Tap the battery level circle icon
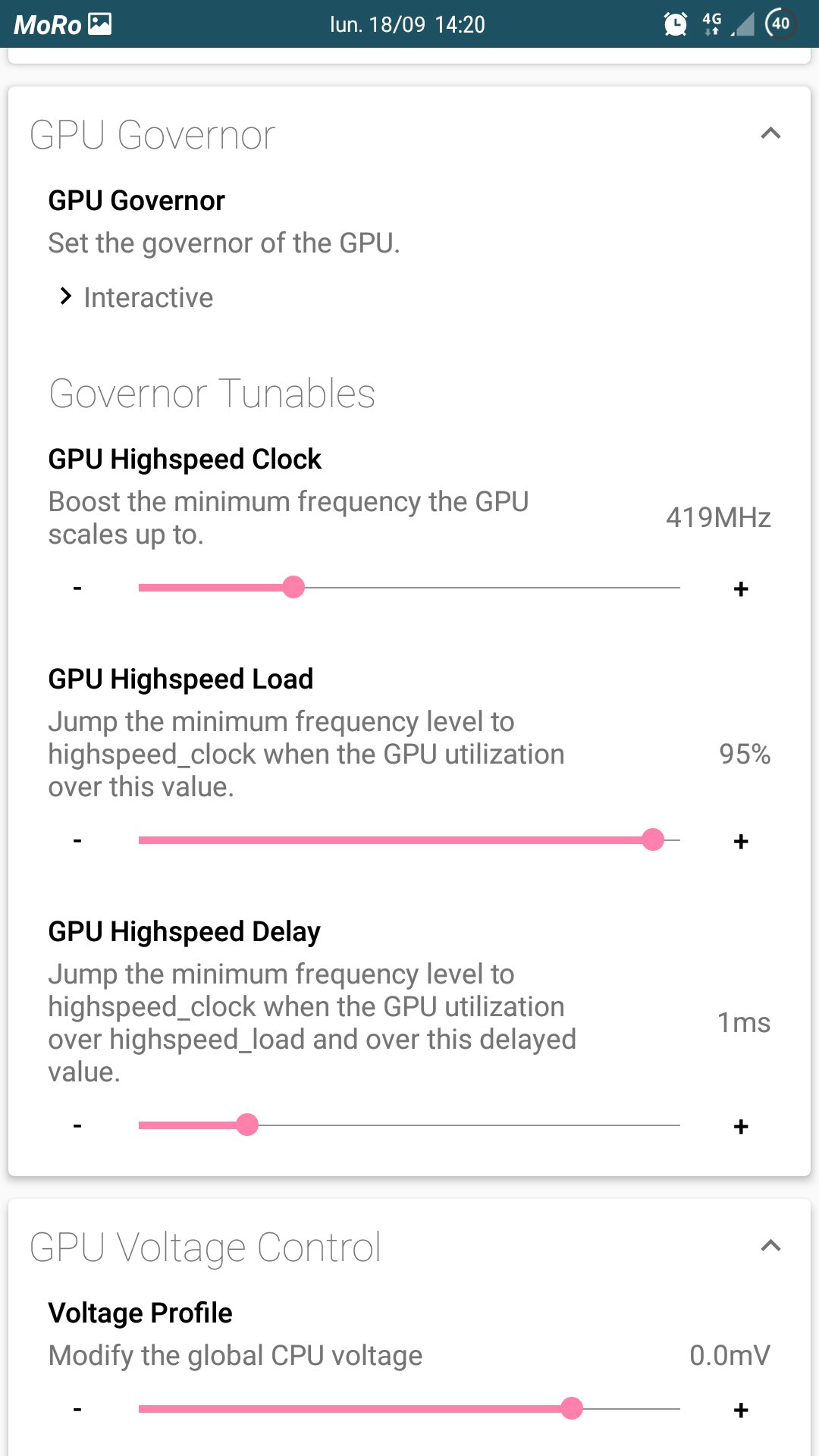819x1456 pixels. (781, 24)
